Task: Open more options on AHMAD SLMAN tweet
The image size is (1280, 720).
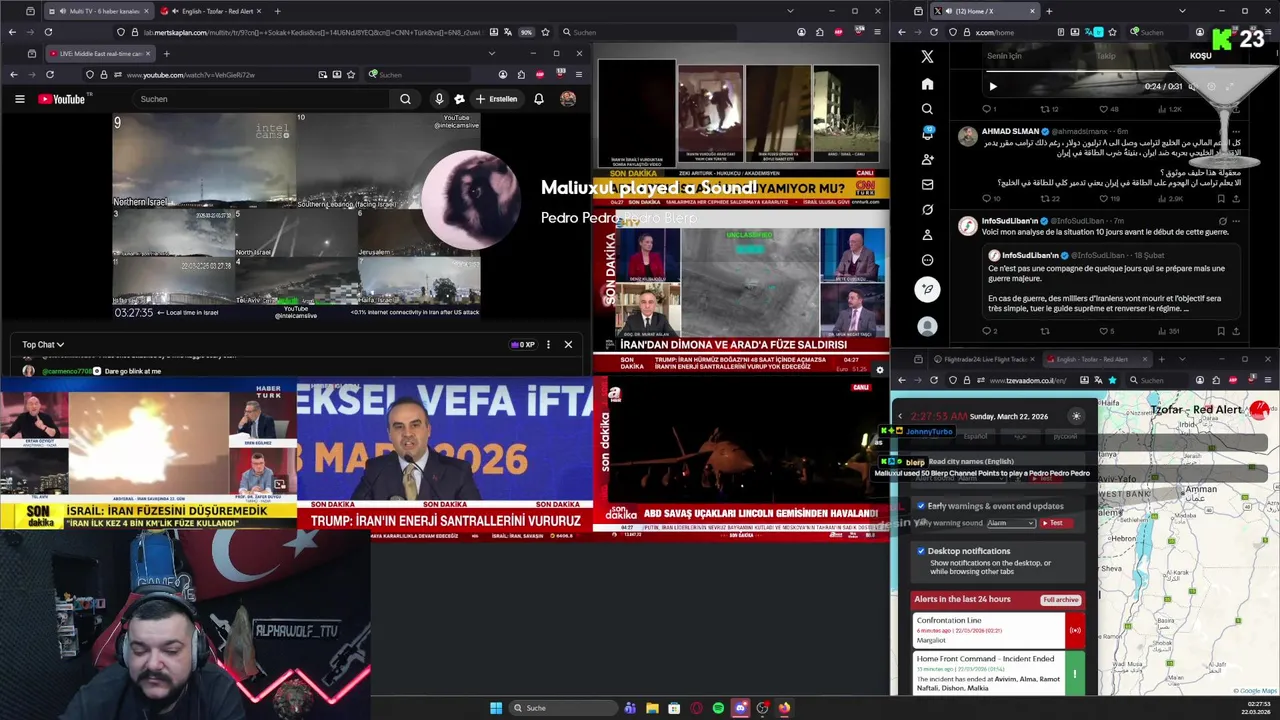Action: click(x=1236, y=131)
